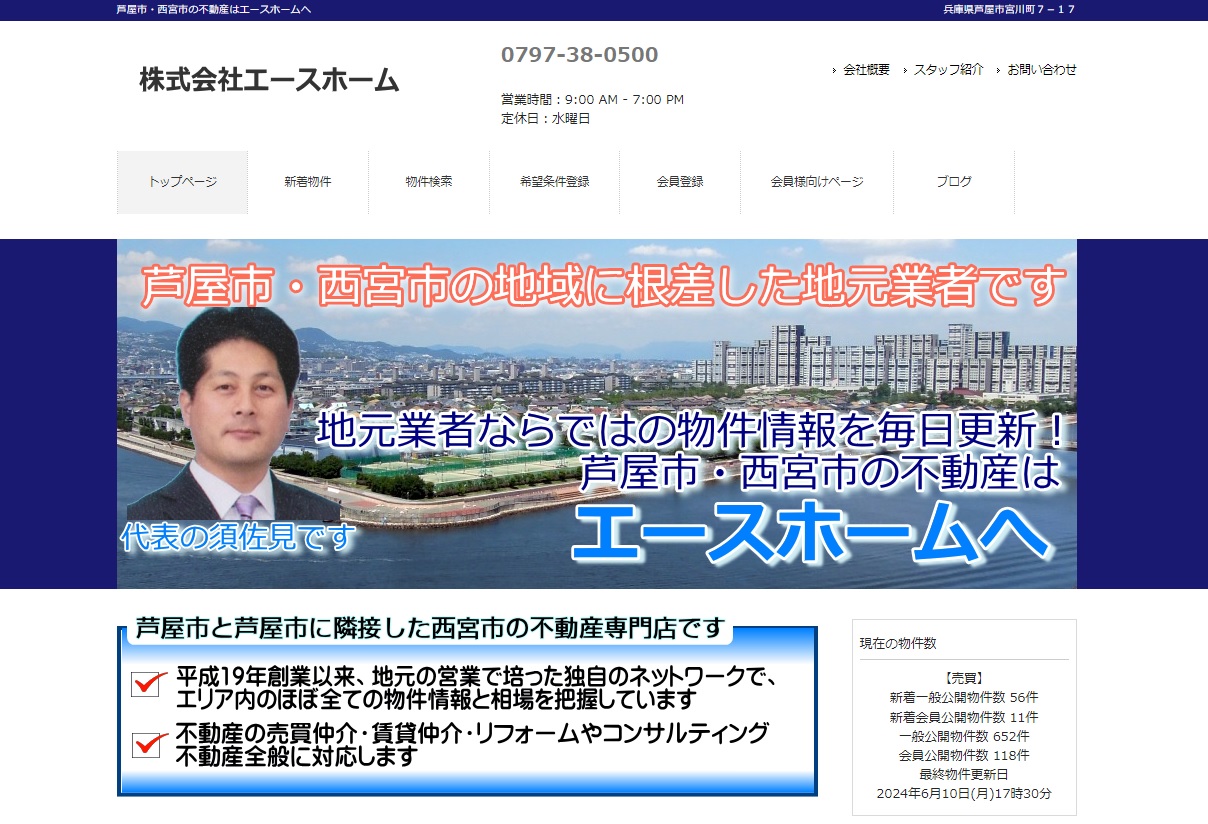Click the red checkmark beside 不動産の売買仲介
Viewport: 1208px width, 824px height.
pyautogui.click(x=149, y=744)
